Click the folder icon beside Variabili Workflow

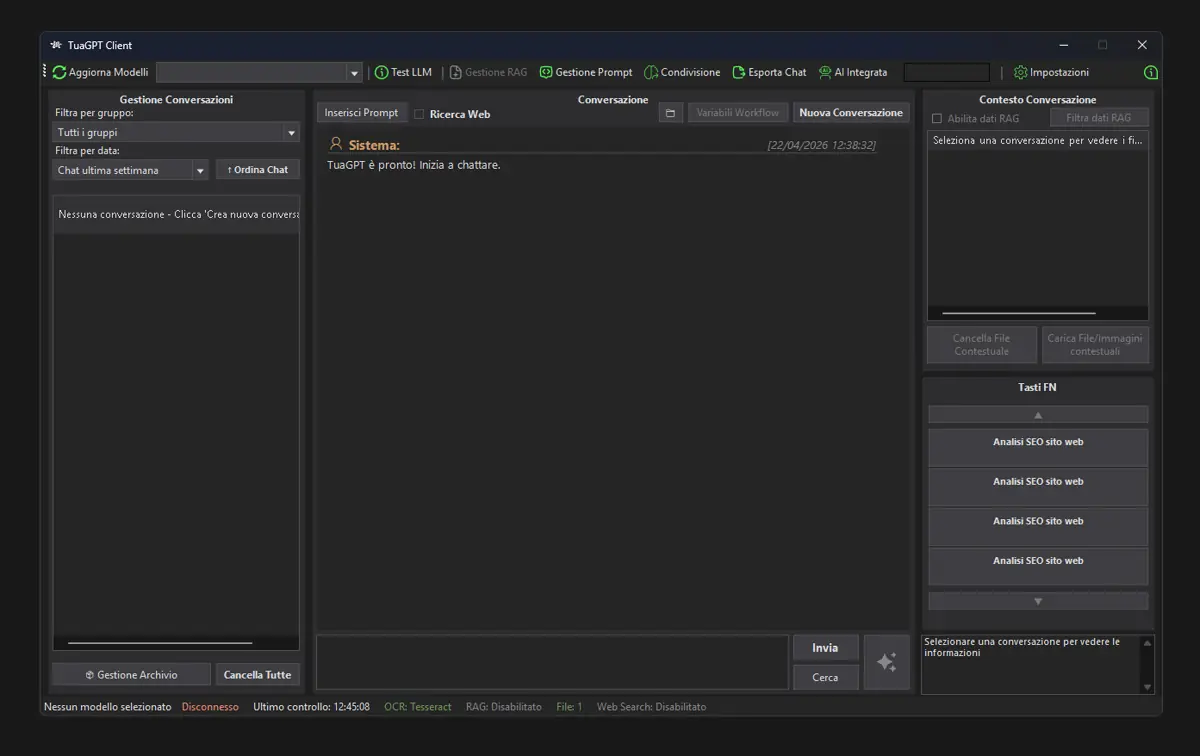pyautogui.click(x=671, y=113)
